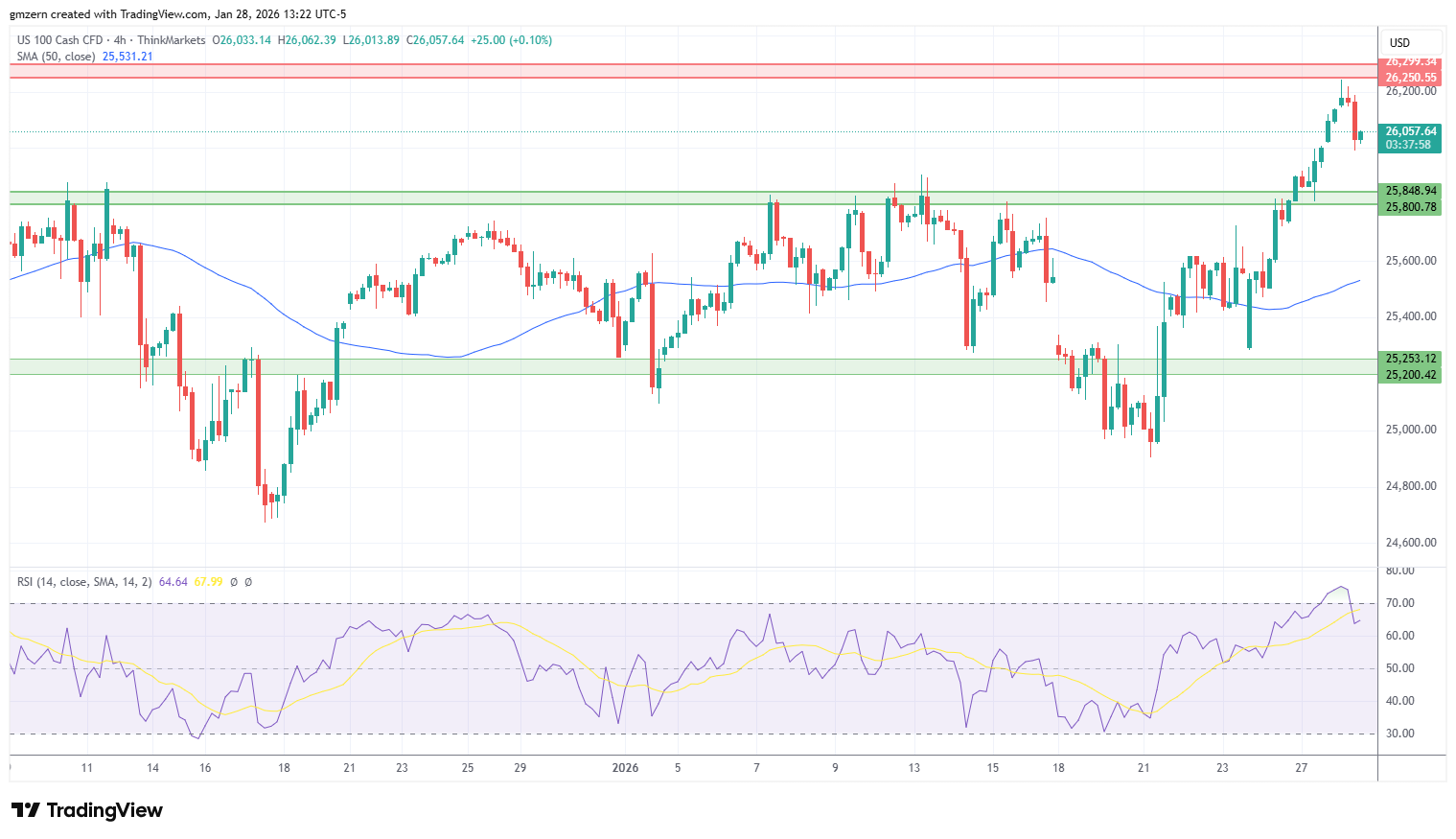Click the RSI moving average value 67.99

(208, 582)
